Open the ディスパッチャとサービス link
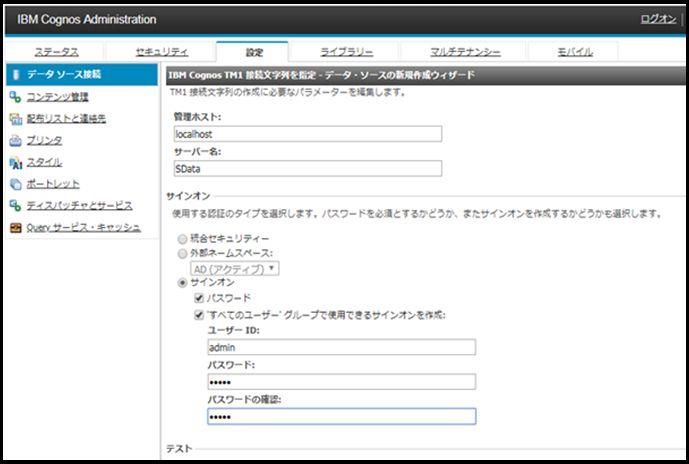 [x=80, y=205]
